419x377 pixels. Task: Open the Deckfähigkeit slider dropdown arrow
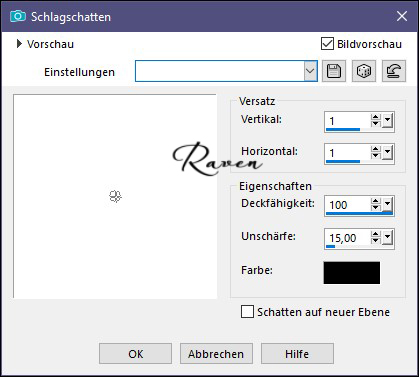[387, 204]
